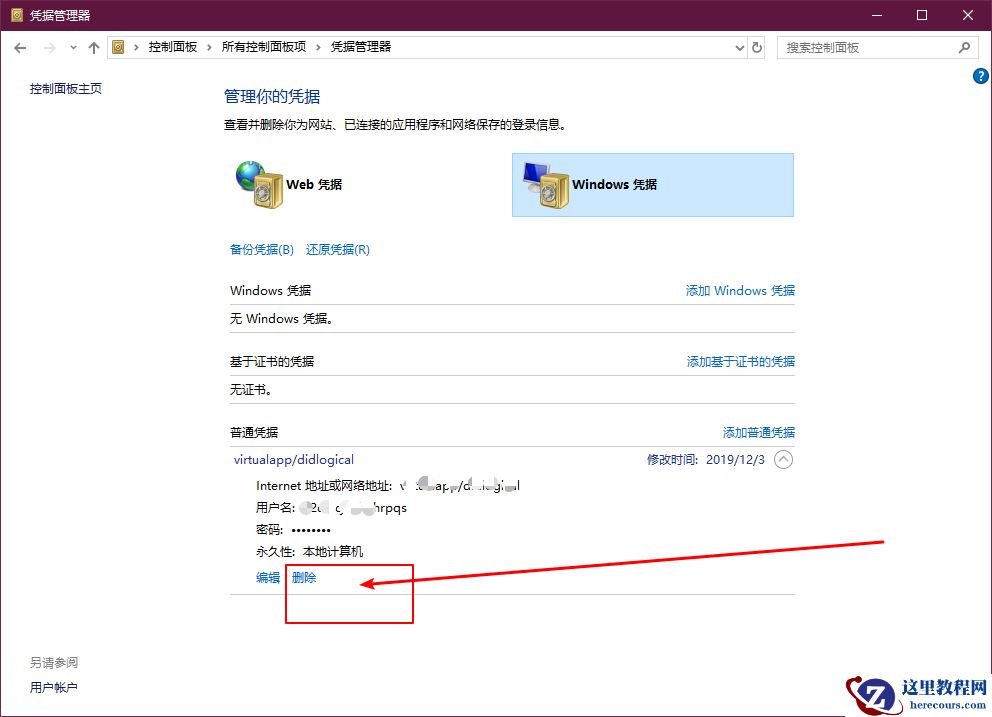Viewport: 992px width, 717px height.
Task: Open 用户帐户 in the sidebar
Action: pos(54,687)
